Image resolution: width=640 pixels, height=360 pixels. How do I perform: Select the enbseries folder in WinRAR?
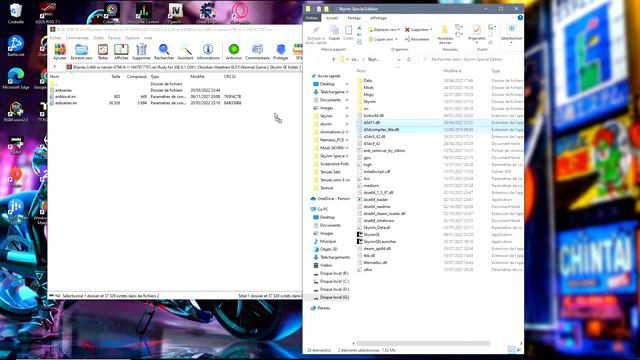63,90
